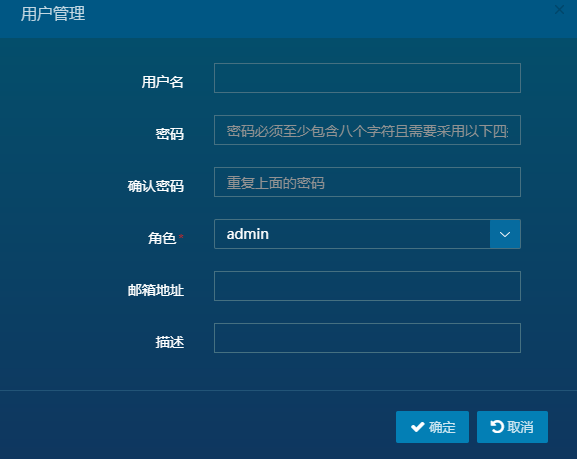
Task: Focus the 用户名 text field
Action: tap(367, 78)
